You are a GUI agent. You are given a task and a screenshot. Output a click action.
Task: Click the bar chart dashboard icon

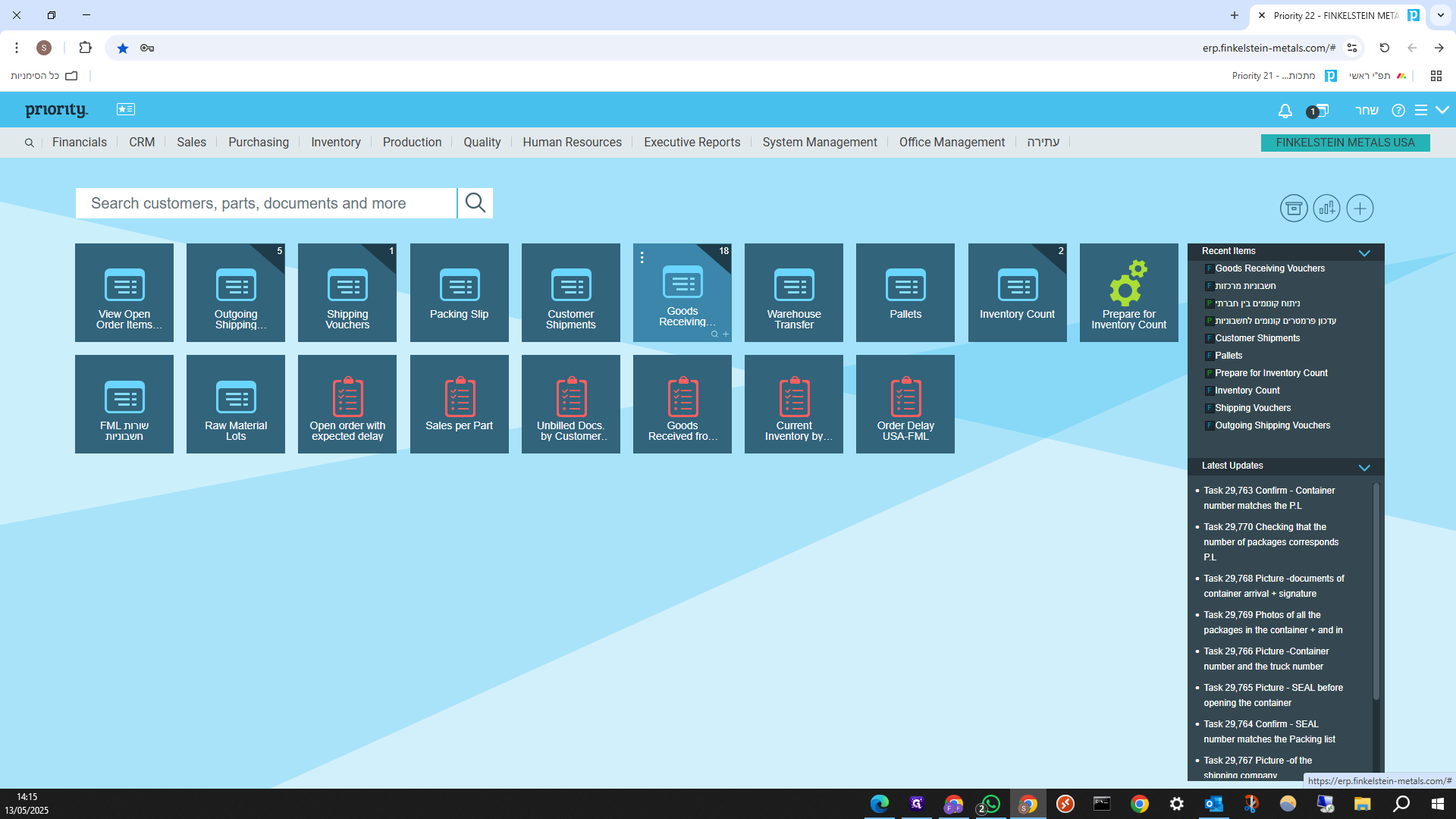pyautogui.click(x=1326, y=209)
